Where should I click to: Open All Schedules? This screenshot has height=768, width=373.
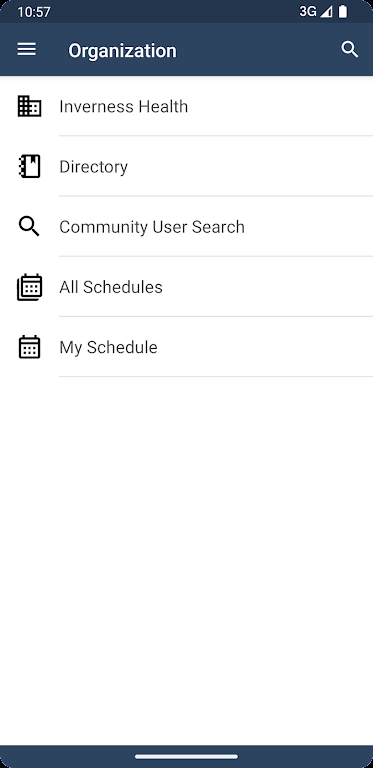(186, 287)
